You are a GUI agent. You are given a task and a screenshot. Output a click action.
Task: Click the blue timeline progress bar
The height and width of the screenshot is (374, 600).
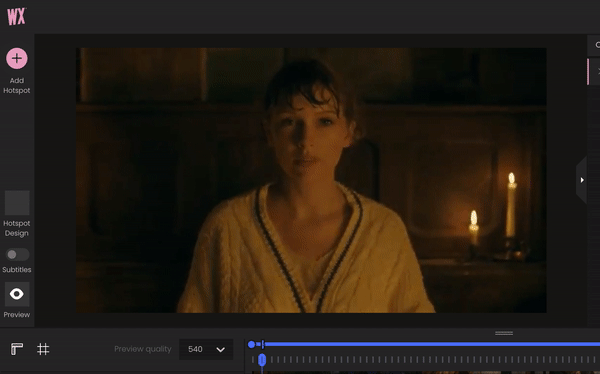[432, 345]
